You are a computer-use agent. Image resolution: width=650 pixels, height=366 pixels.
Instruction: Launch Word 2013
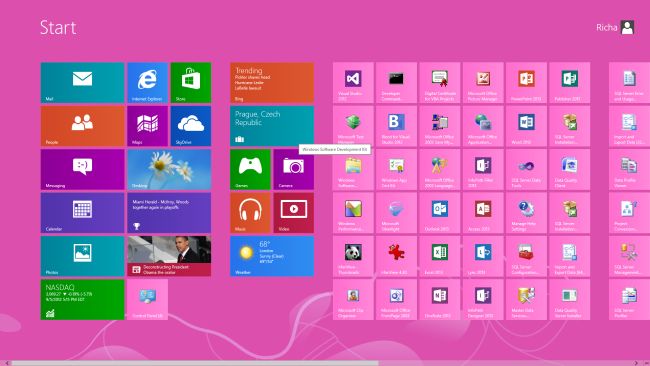(x=526, y=126)
